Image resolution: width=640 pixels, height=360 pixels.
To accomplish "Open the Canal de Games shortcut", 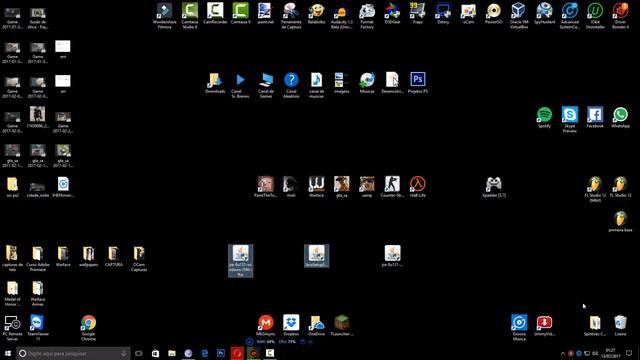I will (x=266, y=85).
